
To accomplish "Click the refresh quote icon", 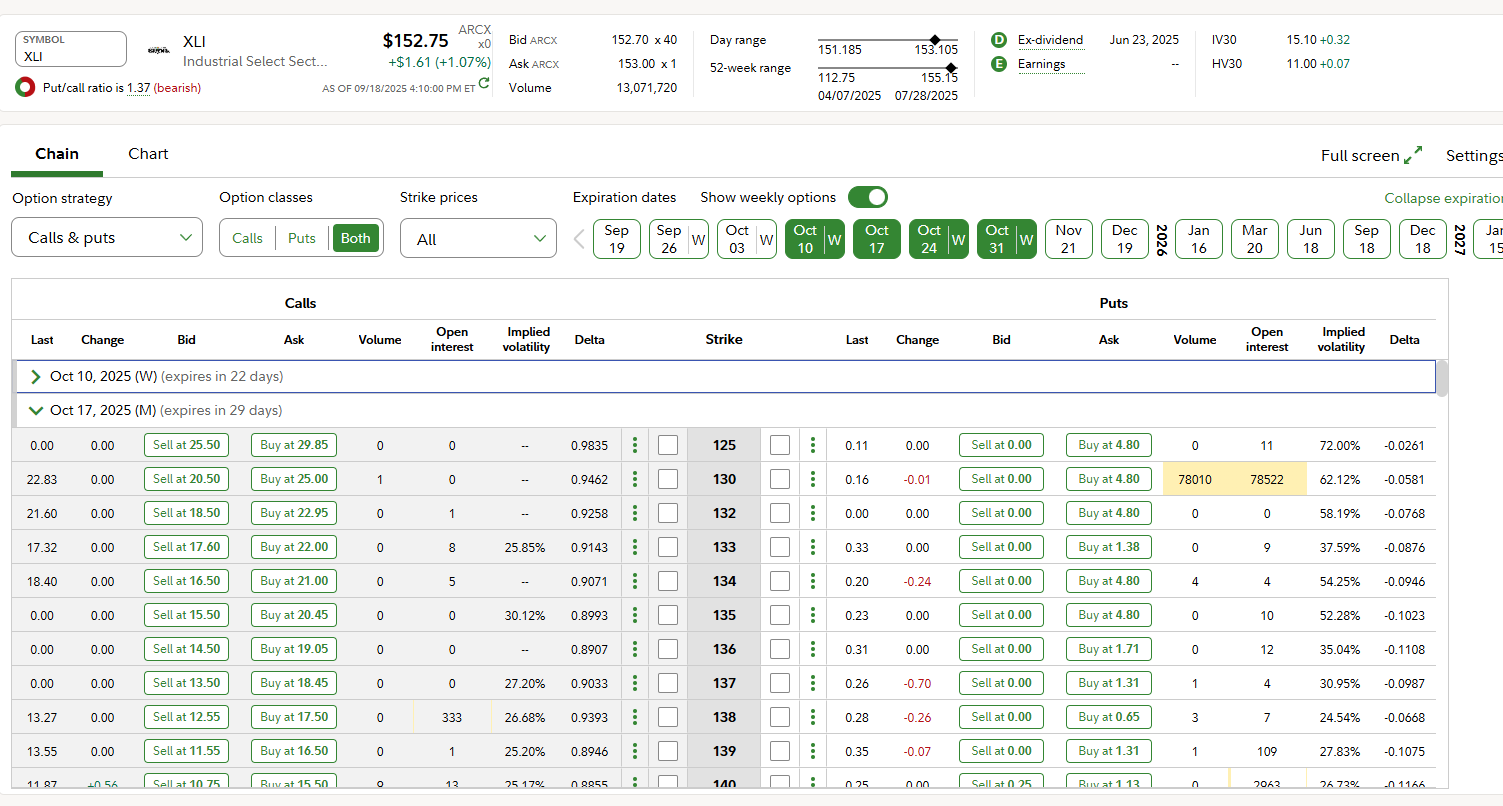I will tap(485, 84).
